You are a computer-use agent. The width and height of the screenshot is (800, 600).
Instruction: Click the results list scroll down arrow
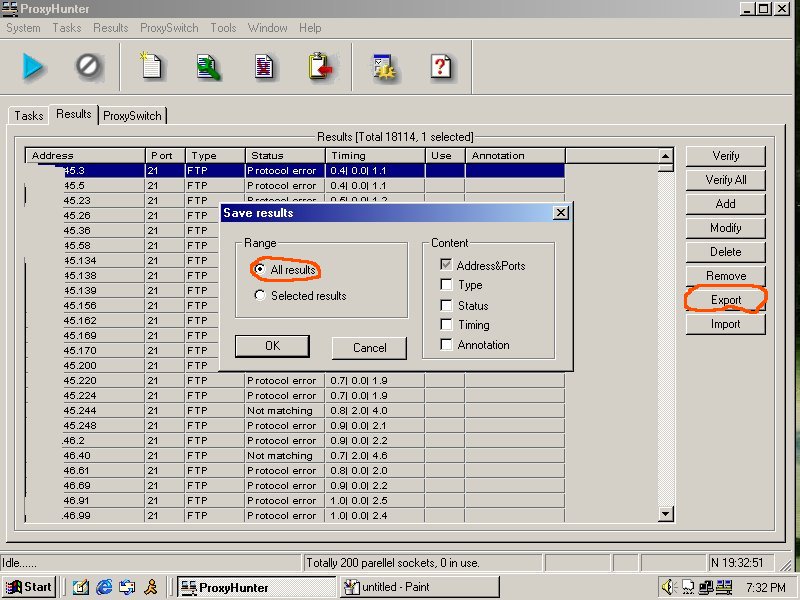coord(666,514)
